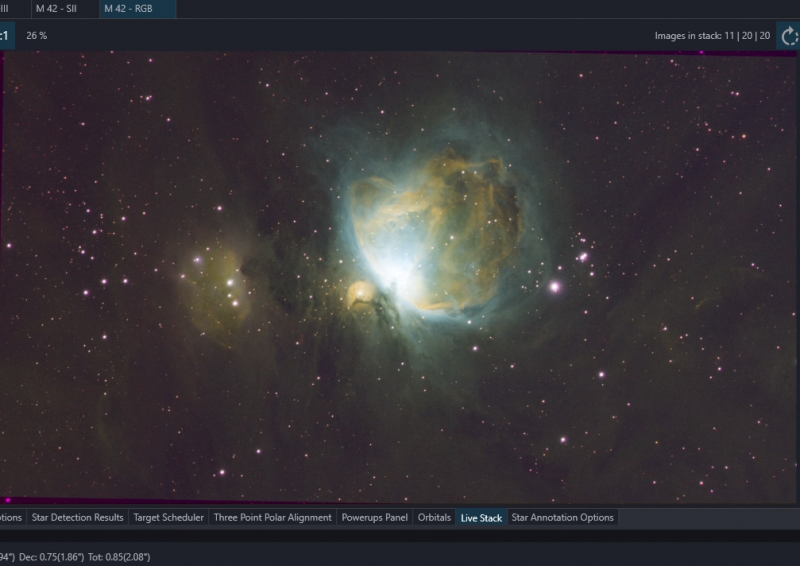Switch to the Orbitals tab
Screen dimensions: 800x566
click(434, 518)
